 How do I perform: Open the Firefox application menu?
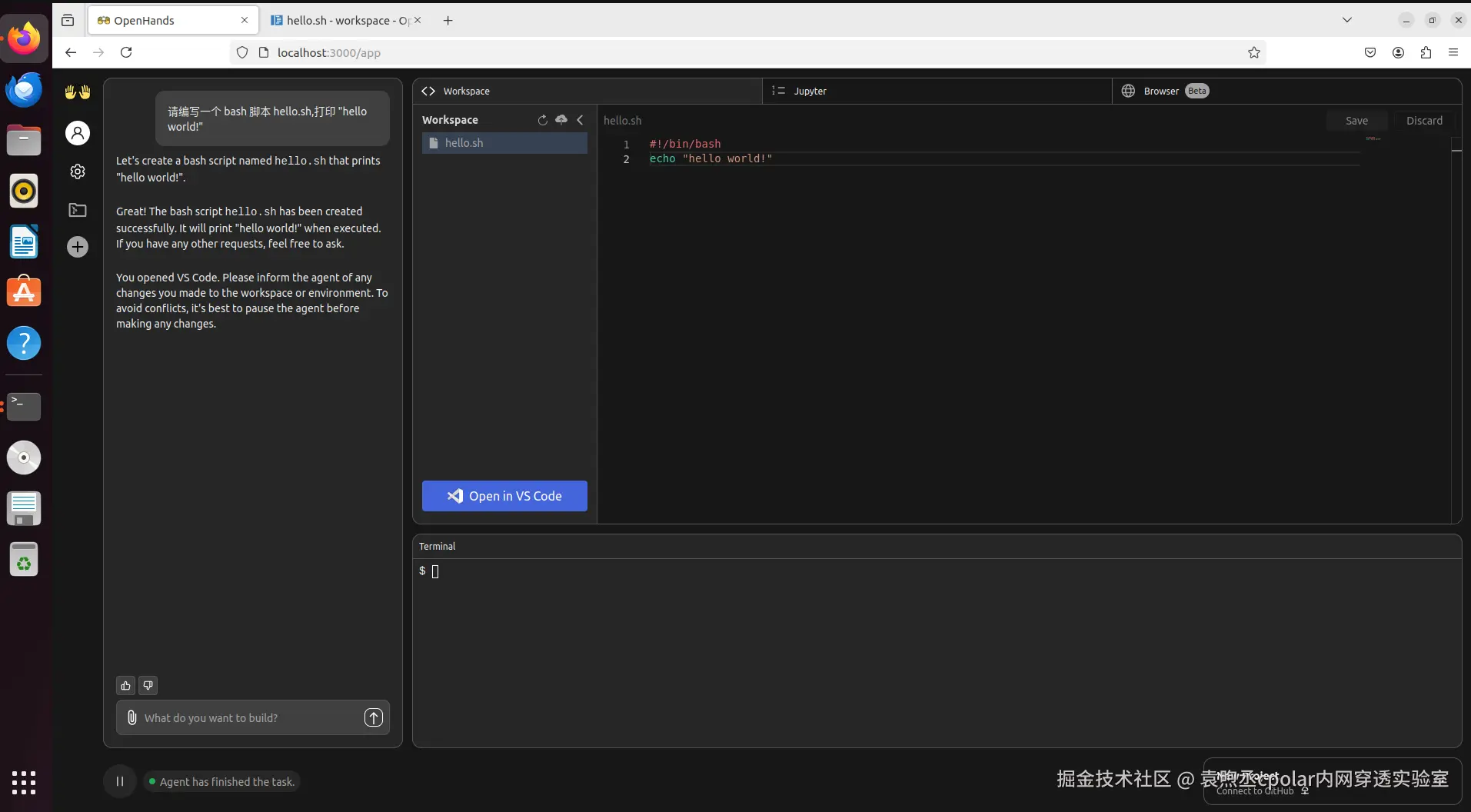[x=1453, y=52]
